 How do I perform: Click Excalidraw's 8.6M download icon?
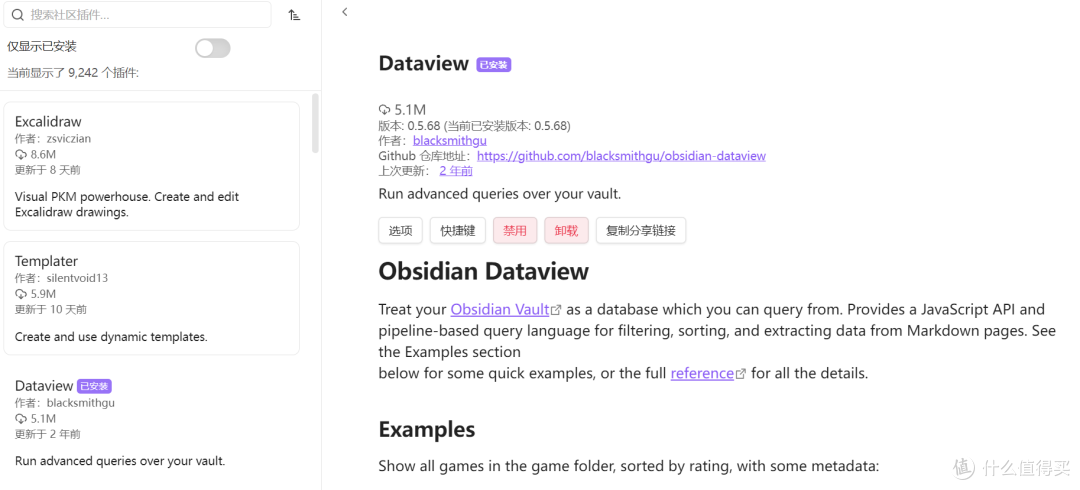21,154
